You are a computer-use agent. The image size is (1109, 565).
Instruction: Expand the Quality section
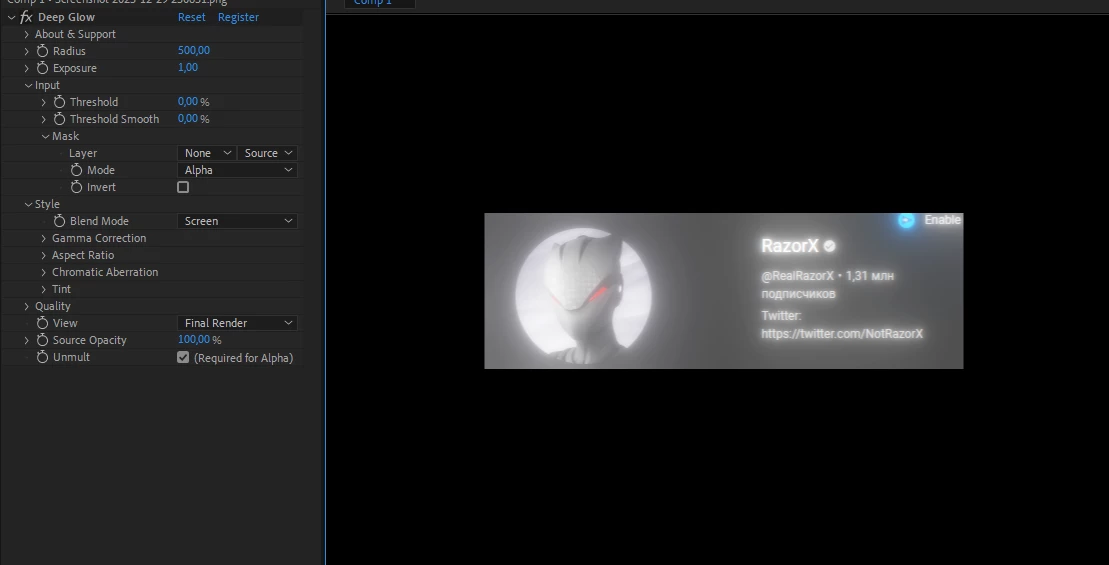tap(27, 305)
